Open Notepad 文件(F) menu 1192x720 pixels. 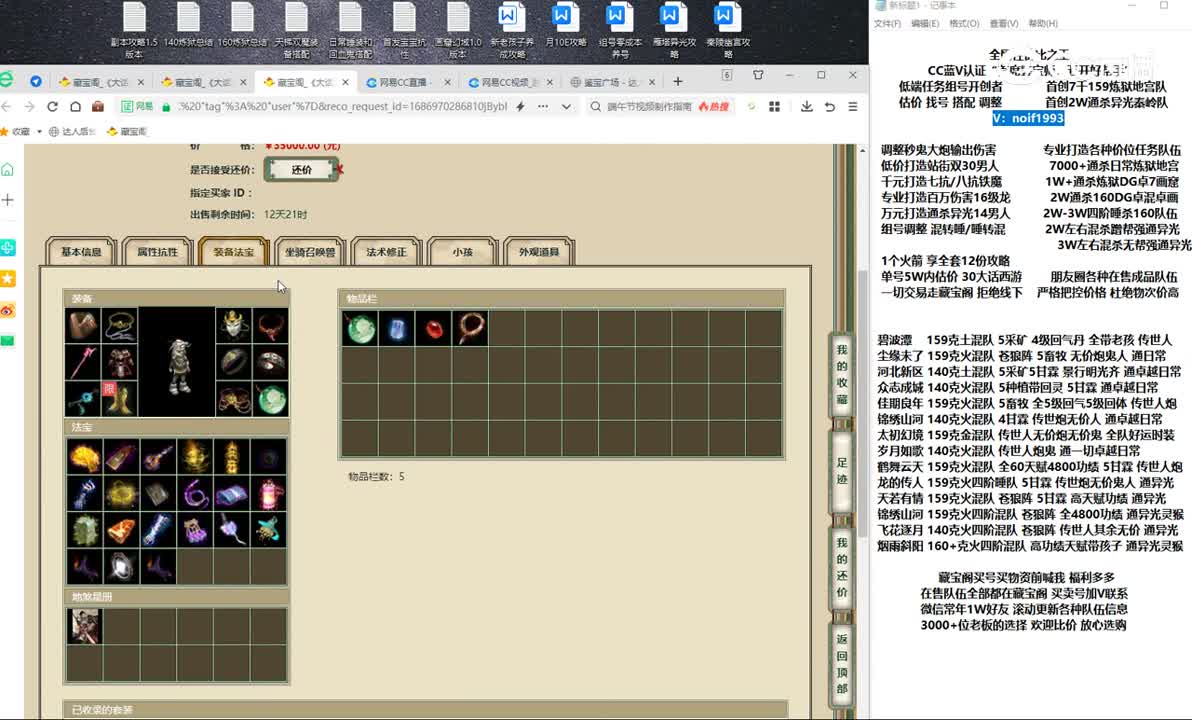tap(887, 24)
